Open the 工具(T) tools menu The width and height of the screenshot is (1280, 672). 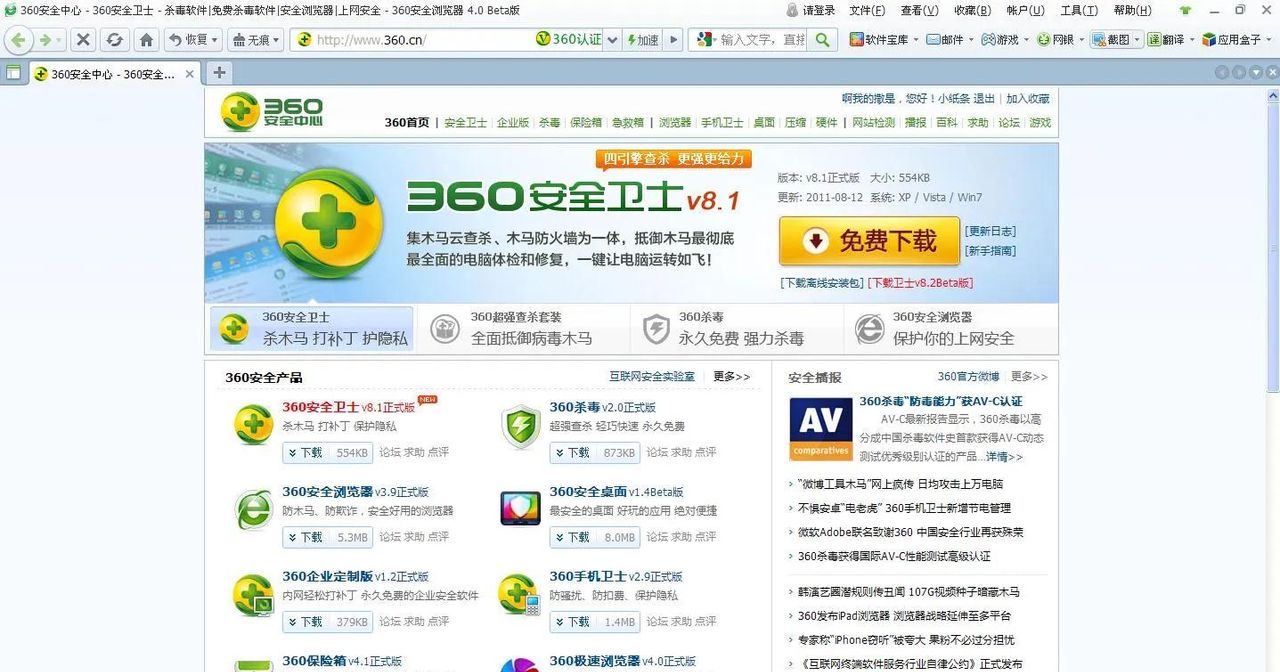(x=1078, y=10)
